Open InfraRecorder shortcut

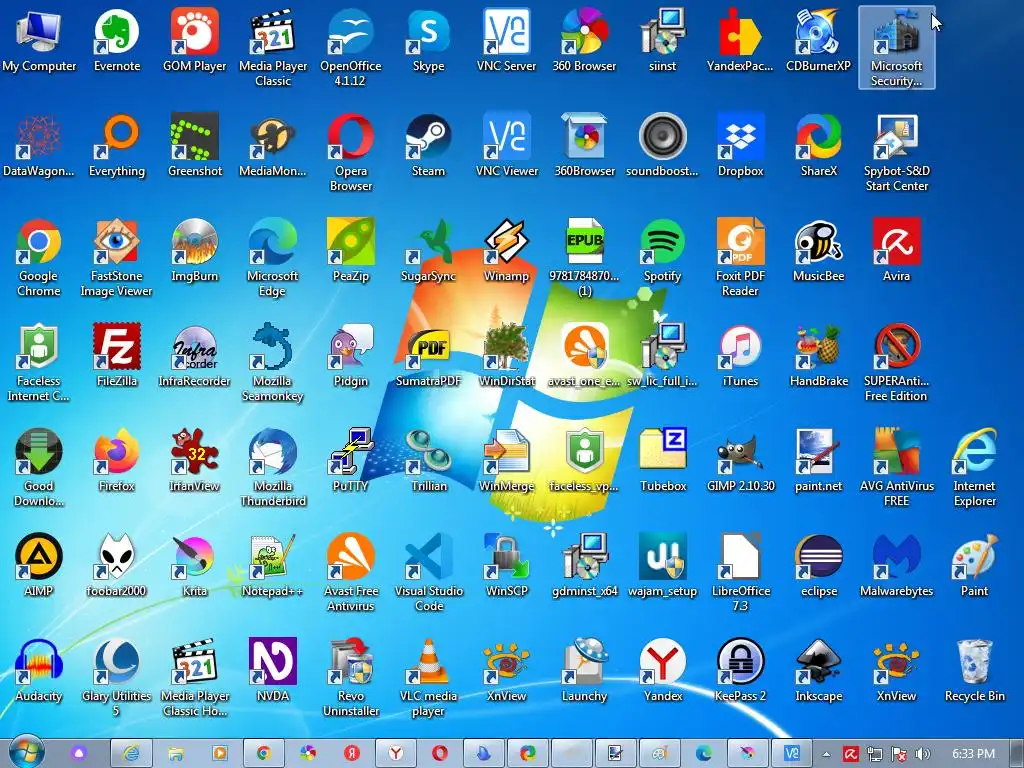pyautogui.click(x=195, y=356)
